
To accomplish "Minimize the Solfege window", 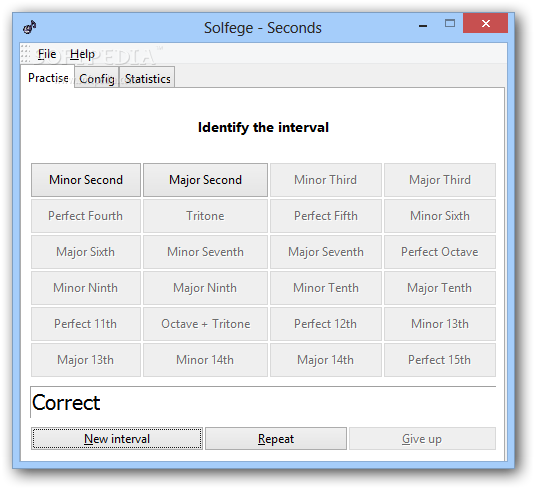I will point(423,26).
